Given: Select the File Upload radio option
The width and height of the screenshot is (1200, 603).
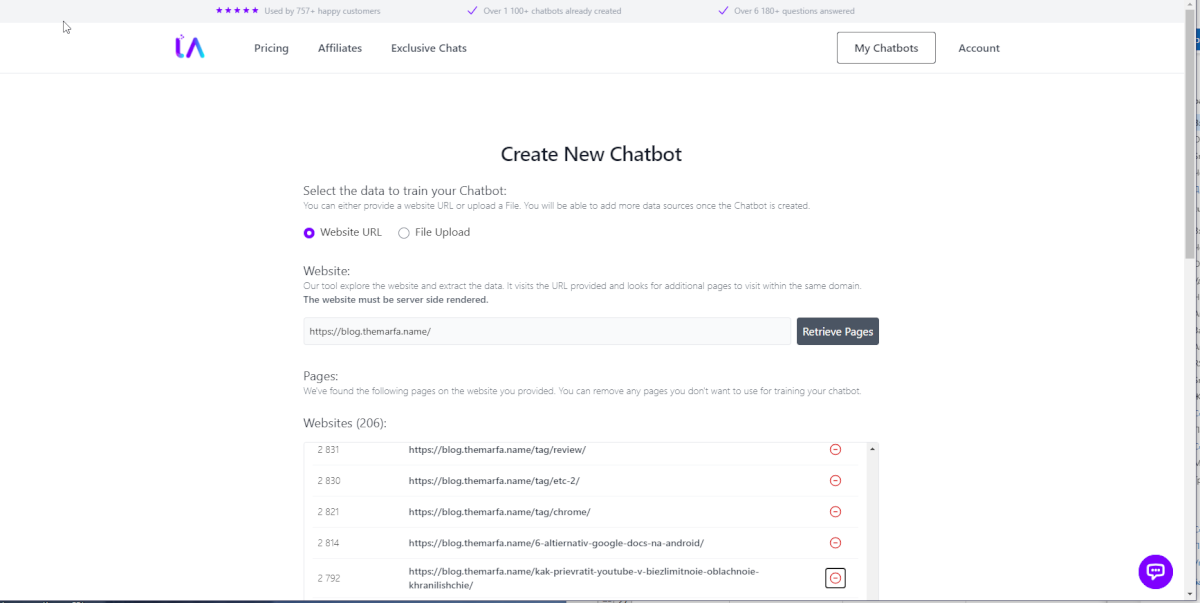Looking at the screenshot, I should [404, 233].
